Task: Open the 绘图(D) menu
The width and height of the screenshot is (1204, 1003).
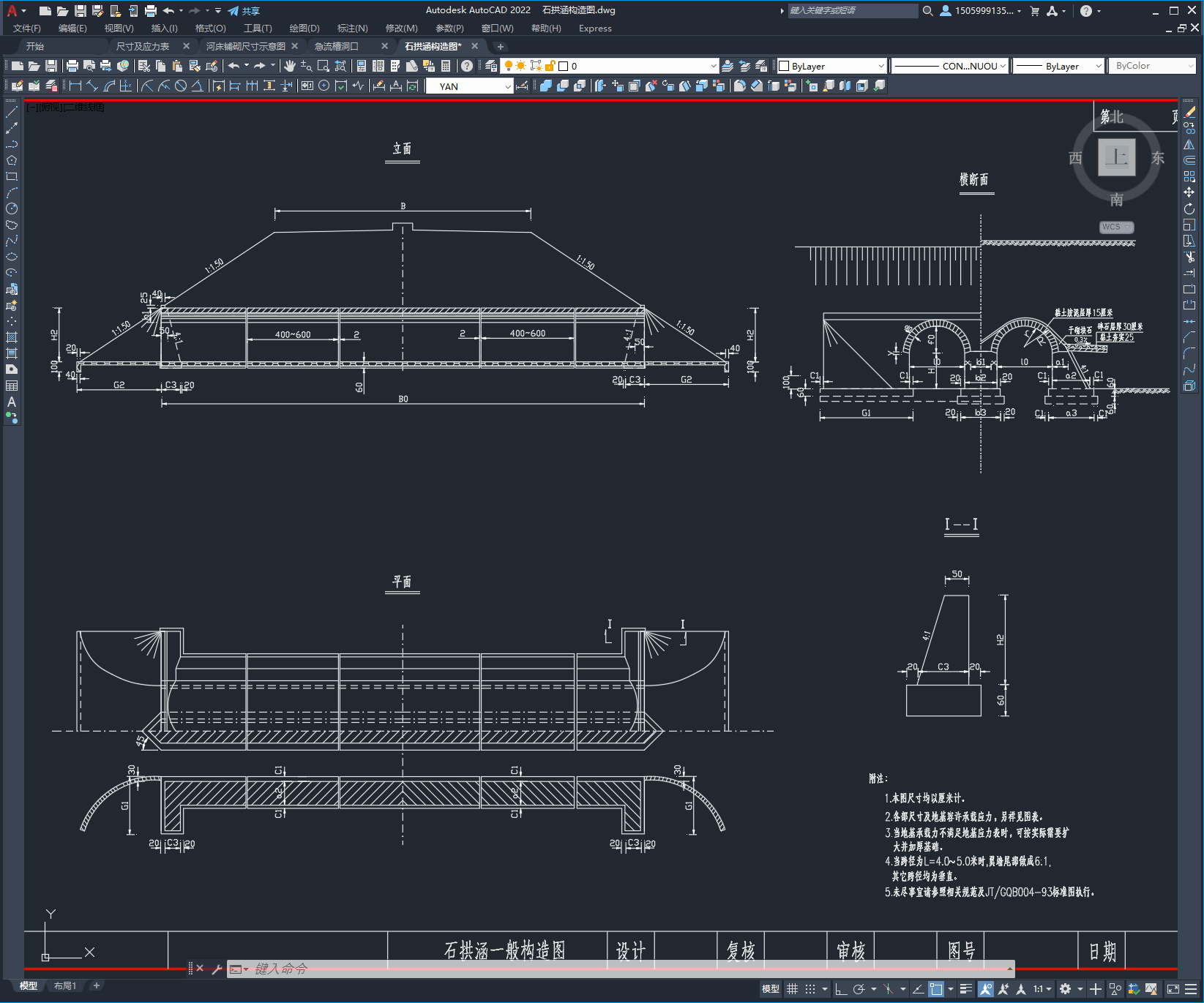Action: pyautogui.click(x=304, y=29)
